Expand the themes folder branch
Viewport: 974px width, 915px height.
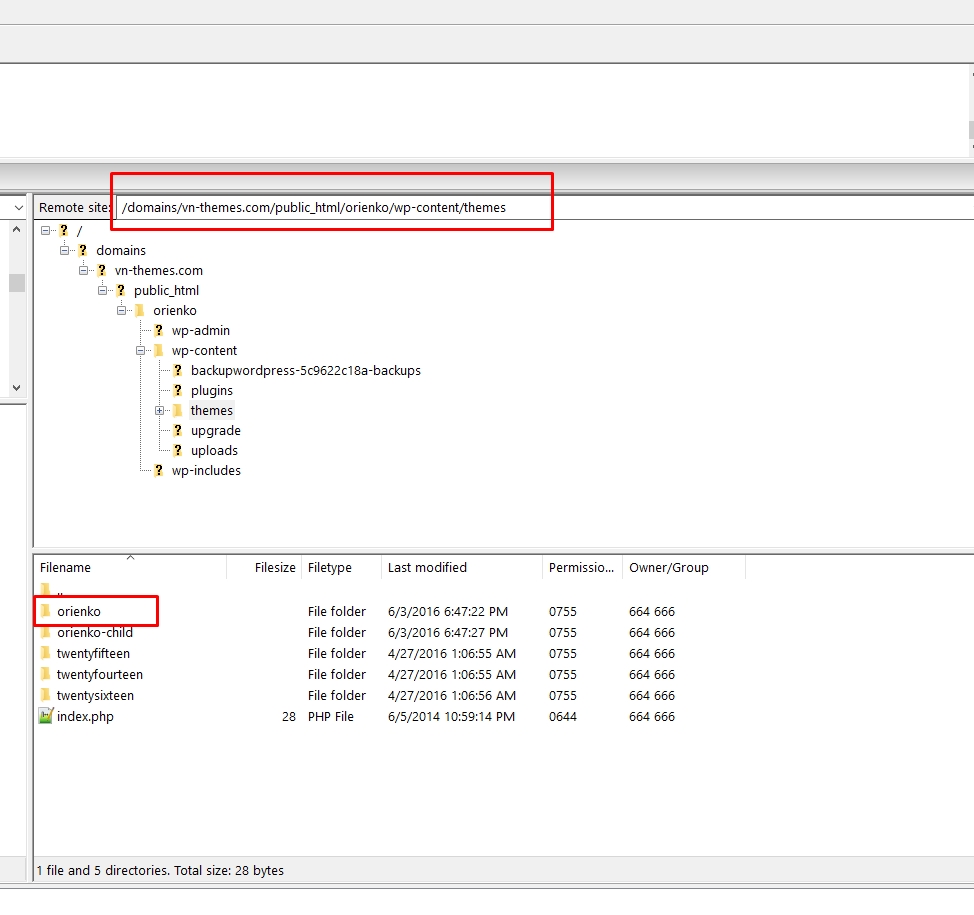coord(160,410)
